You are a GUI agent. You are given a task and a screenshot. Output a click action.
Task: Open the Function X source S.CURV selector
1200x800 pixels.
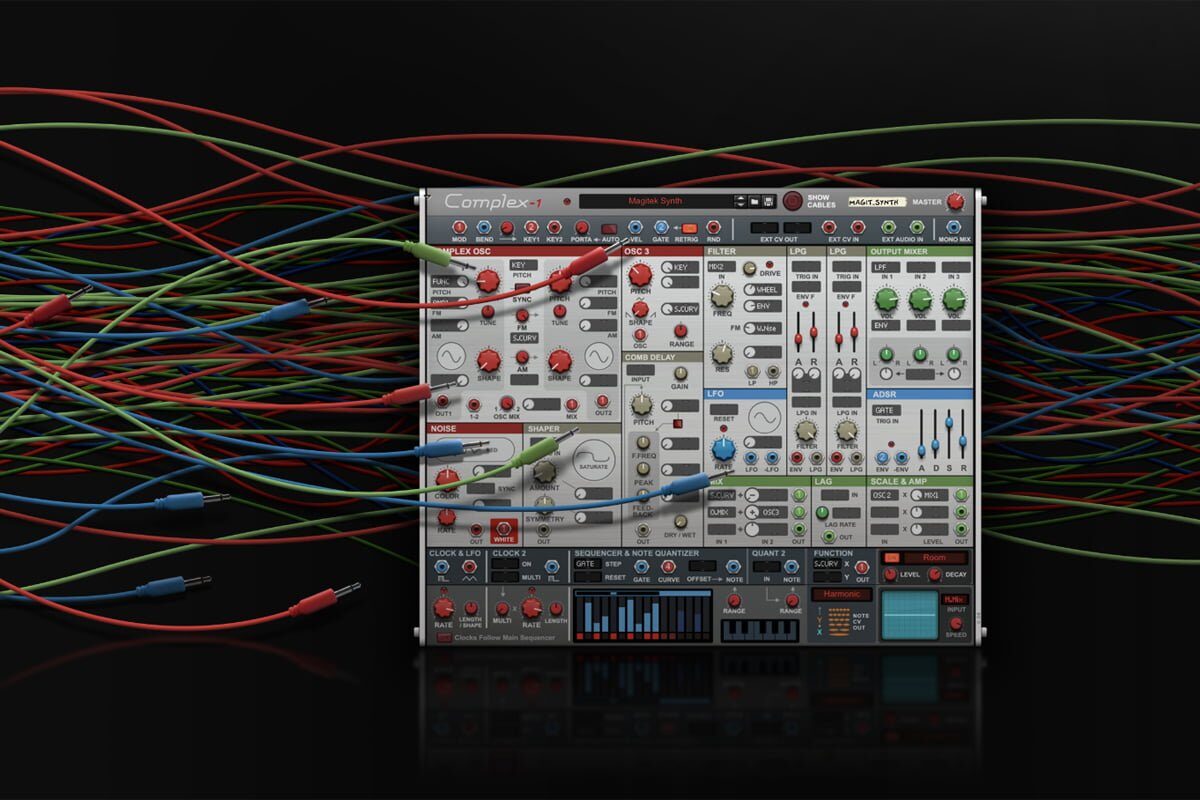(826, 564)
